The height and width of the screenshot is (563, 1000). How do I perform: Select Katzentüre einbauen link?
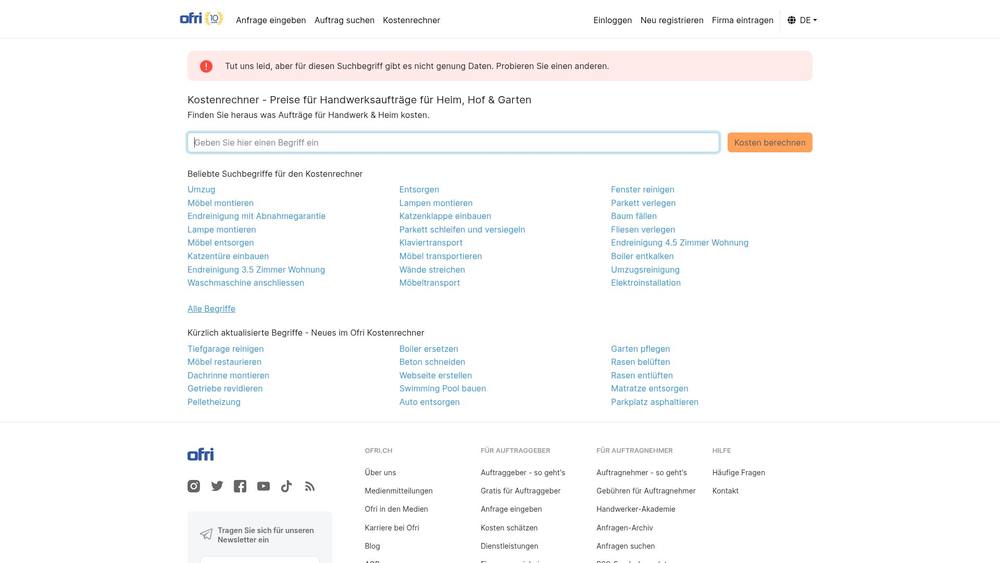[228, 256]
